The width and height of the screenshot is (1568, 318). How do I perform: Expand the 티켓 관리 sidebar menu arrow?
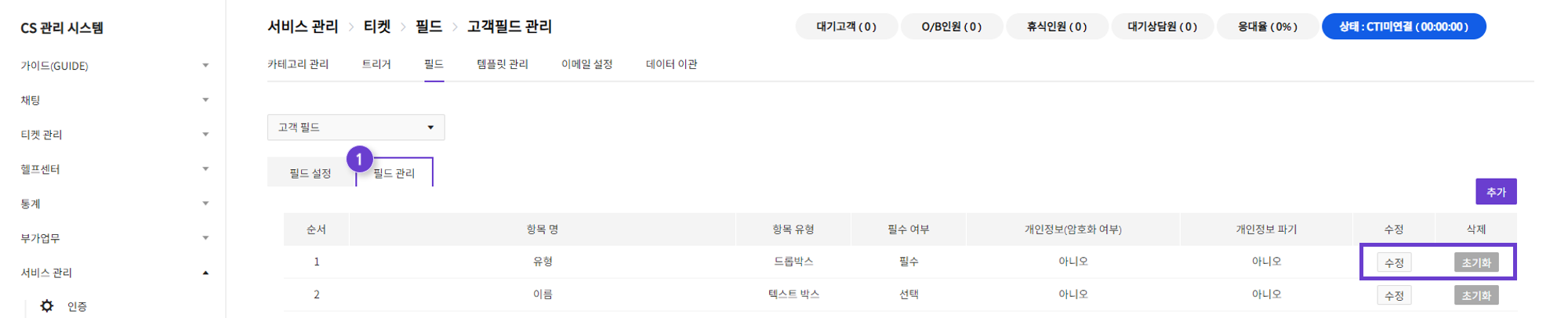pyautogui.click(x=205, y=135)
